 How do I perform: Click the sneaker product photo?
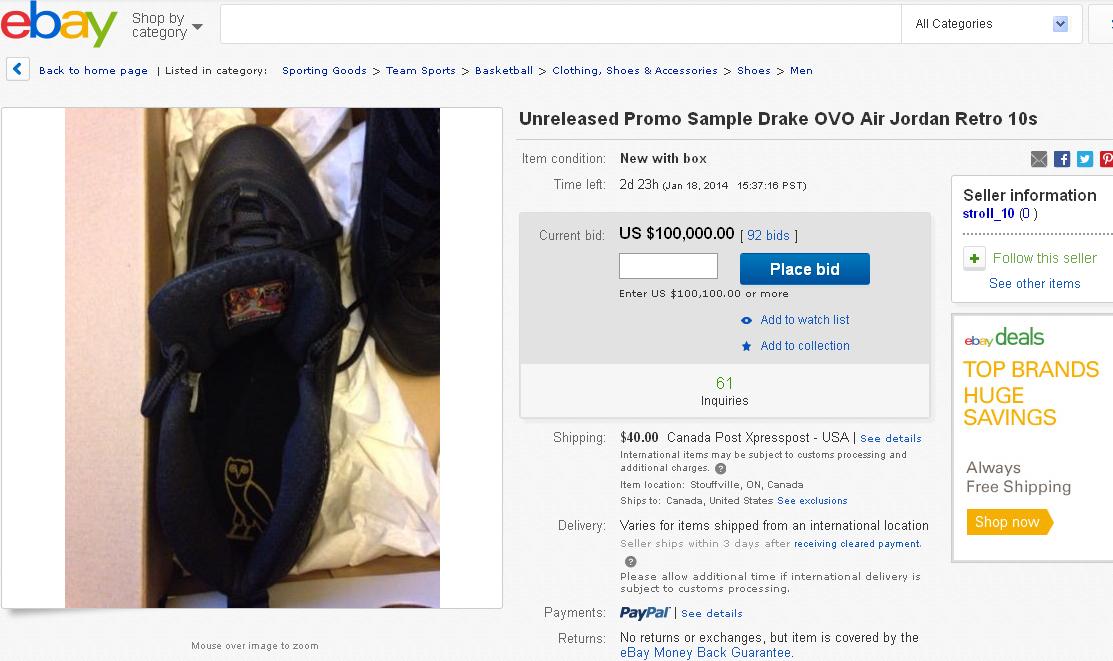click(252, 358)
